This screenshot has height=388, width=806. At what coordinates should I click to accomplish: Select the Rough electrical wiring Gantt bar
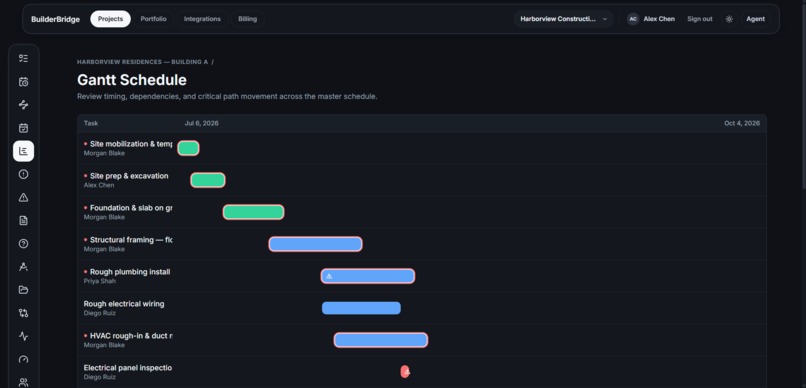361,308
